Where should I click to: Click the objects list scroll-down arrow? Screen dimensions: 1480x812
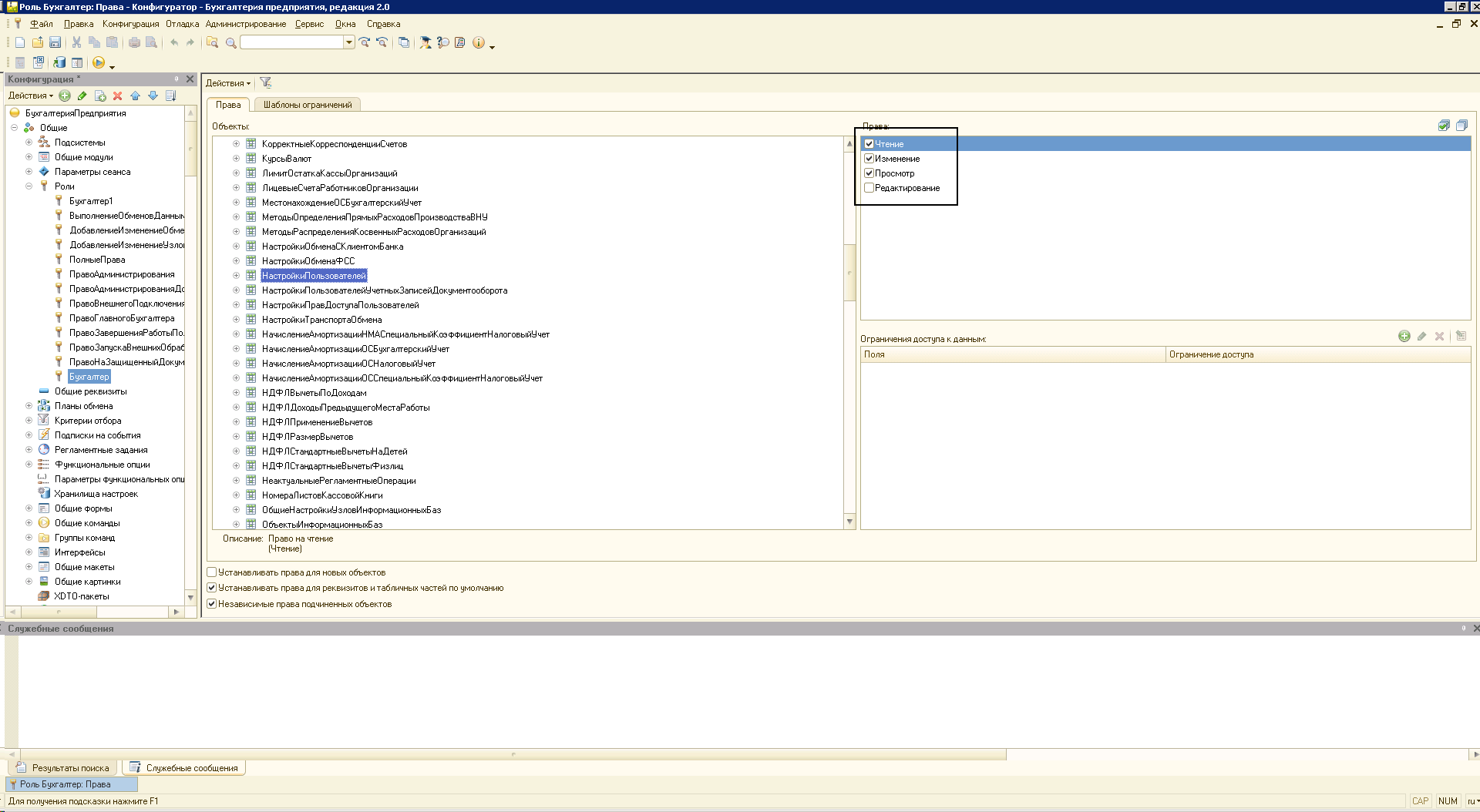(849, 522)
